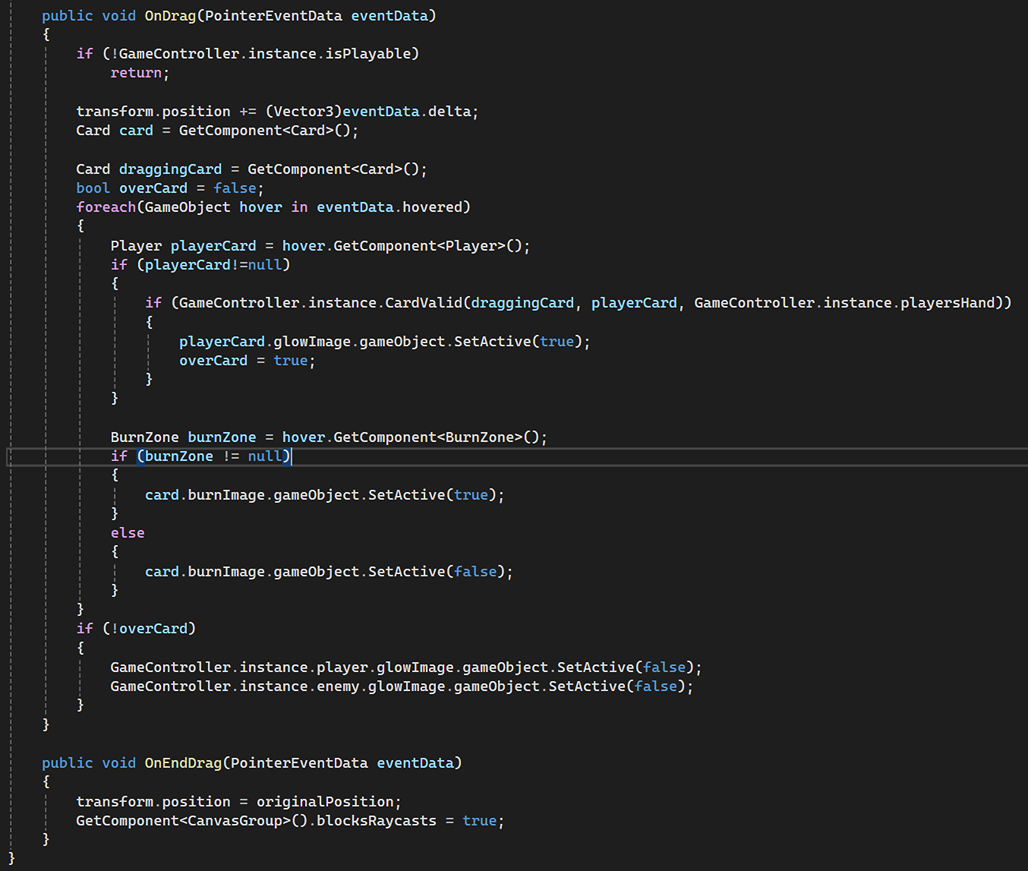Click the Player type in the playerCard declaration
This screenshot has height=871, width=1028.
click(136, 245)
